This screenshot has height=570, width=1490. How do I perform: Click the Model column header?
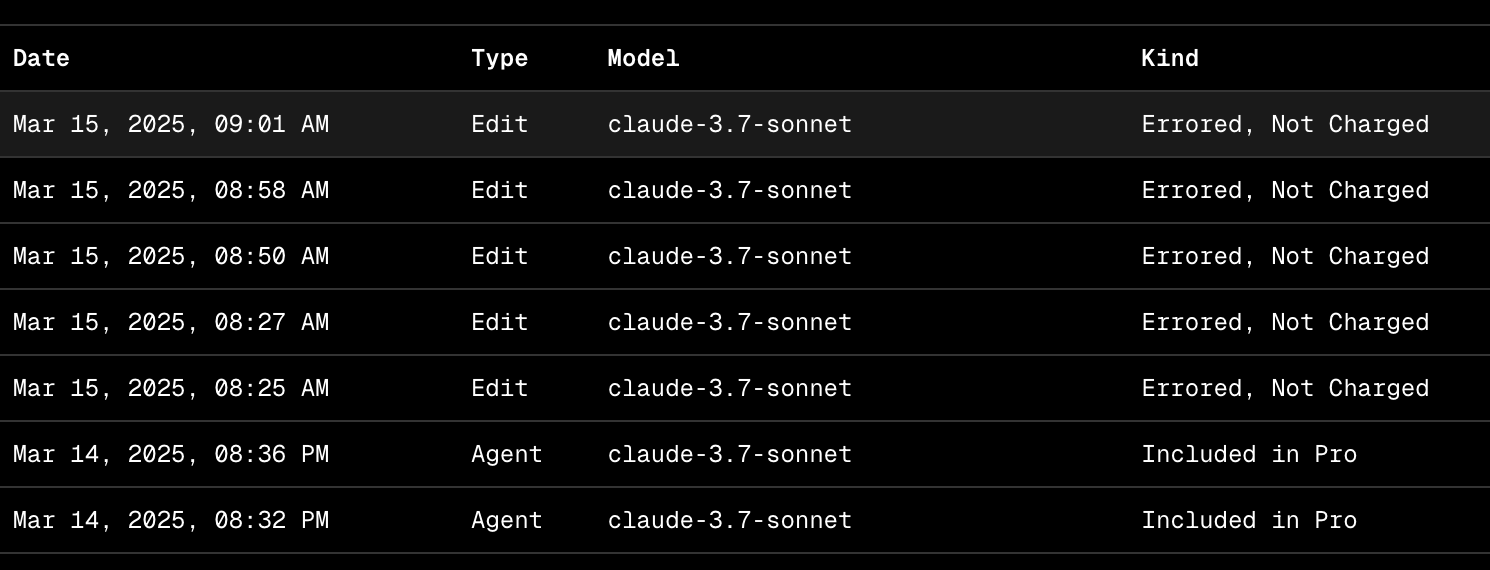pos(643,58)
